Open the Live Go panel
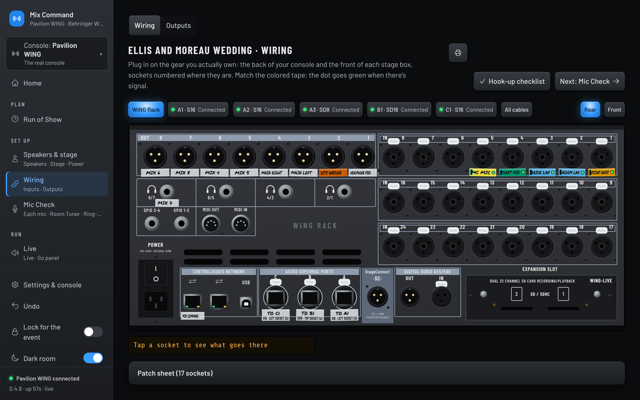Screen dimensions: 640x400 click(x=57, y=253)
